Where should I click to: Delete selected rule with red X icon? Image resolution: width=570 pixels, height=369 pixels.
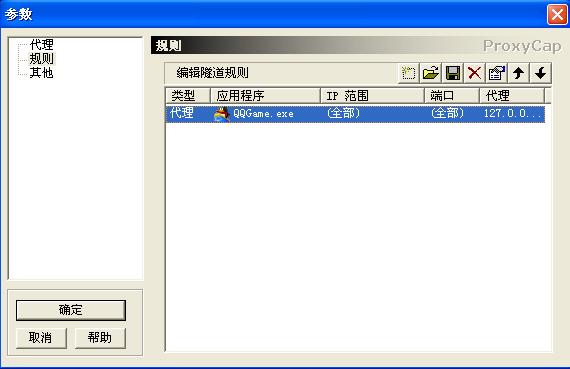tap(474, 73)
